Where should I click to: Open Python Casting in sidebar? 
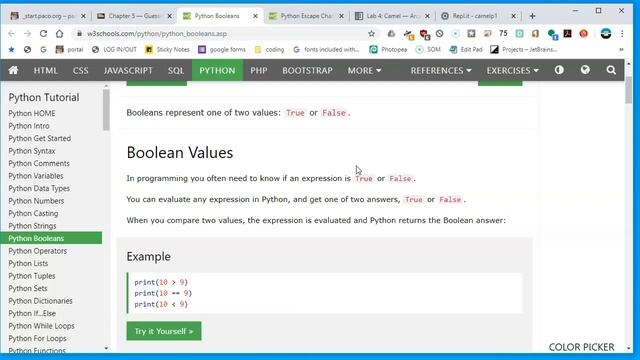point(33,213)
